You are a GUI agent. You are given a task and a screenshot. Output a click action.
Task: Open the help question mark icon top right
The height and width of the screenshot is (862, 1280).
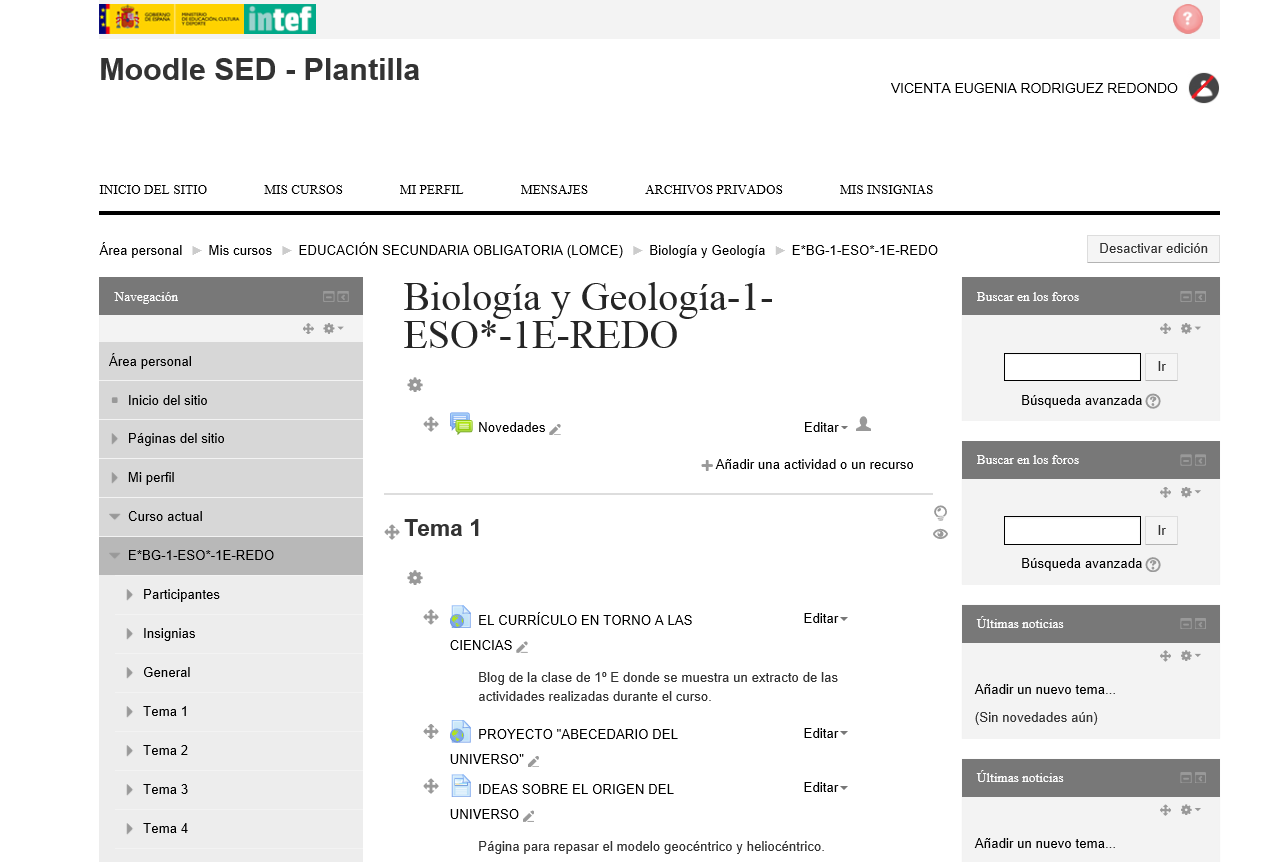[1187, 19]
